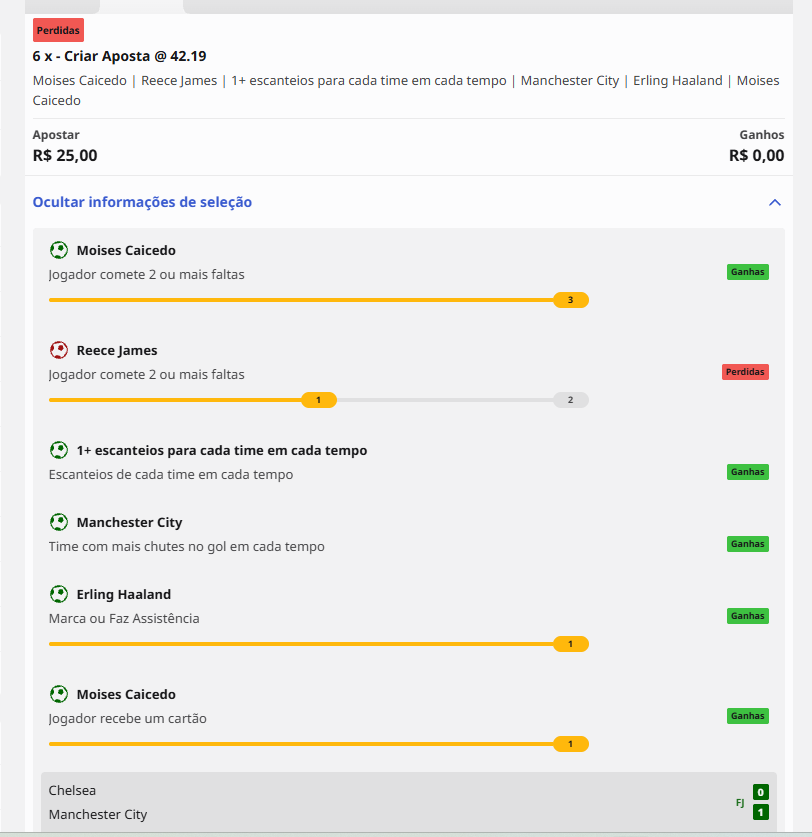Click the ball icon beside Erling Haaland
Viewport: 812px width, 837px height.
[x=59, y=594]
